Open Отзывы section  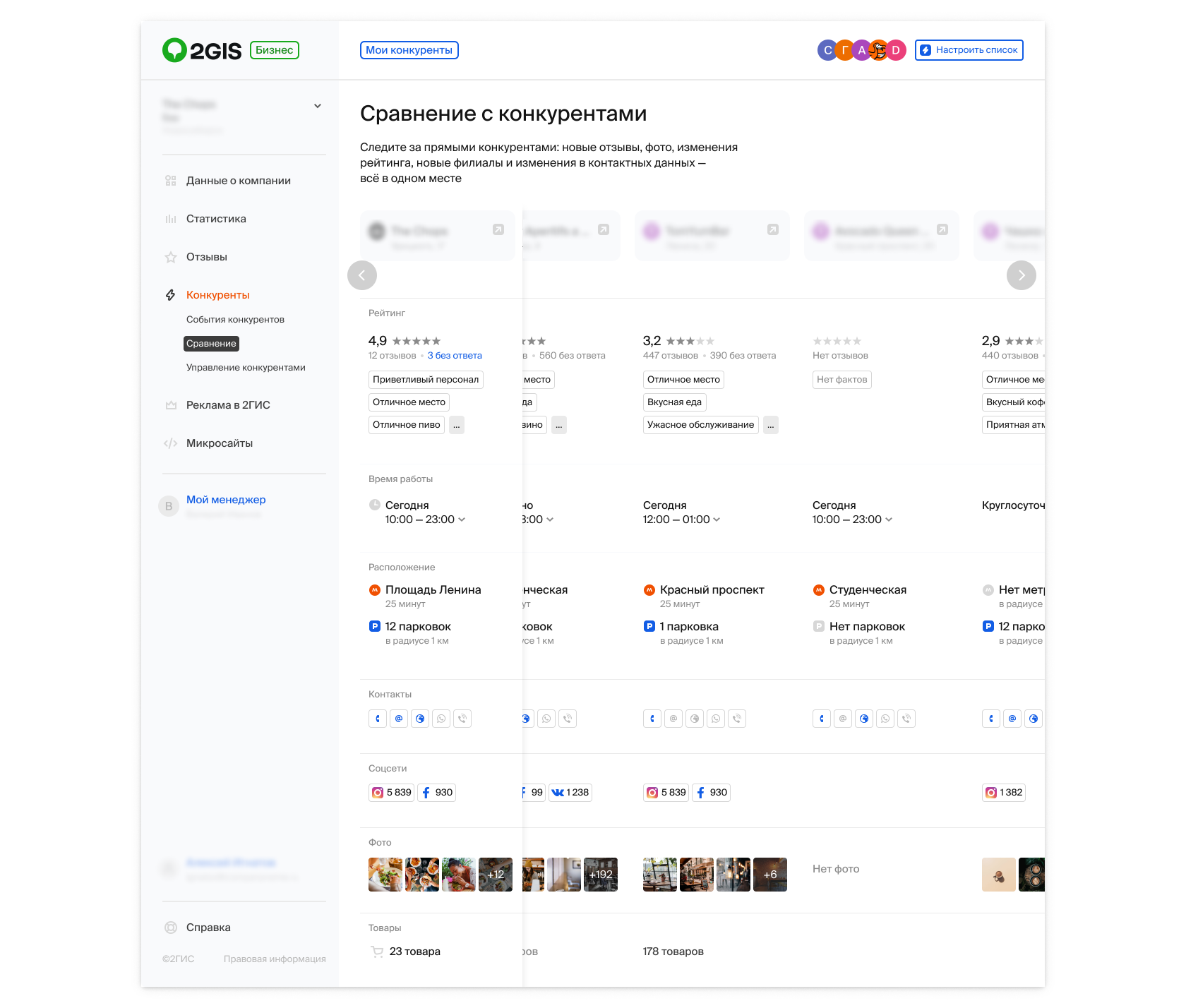pos(206,257)
